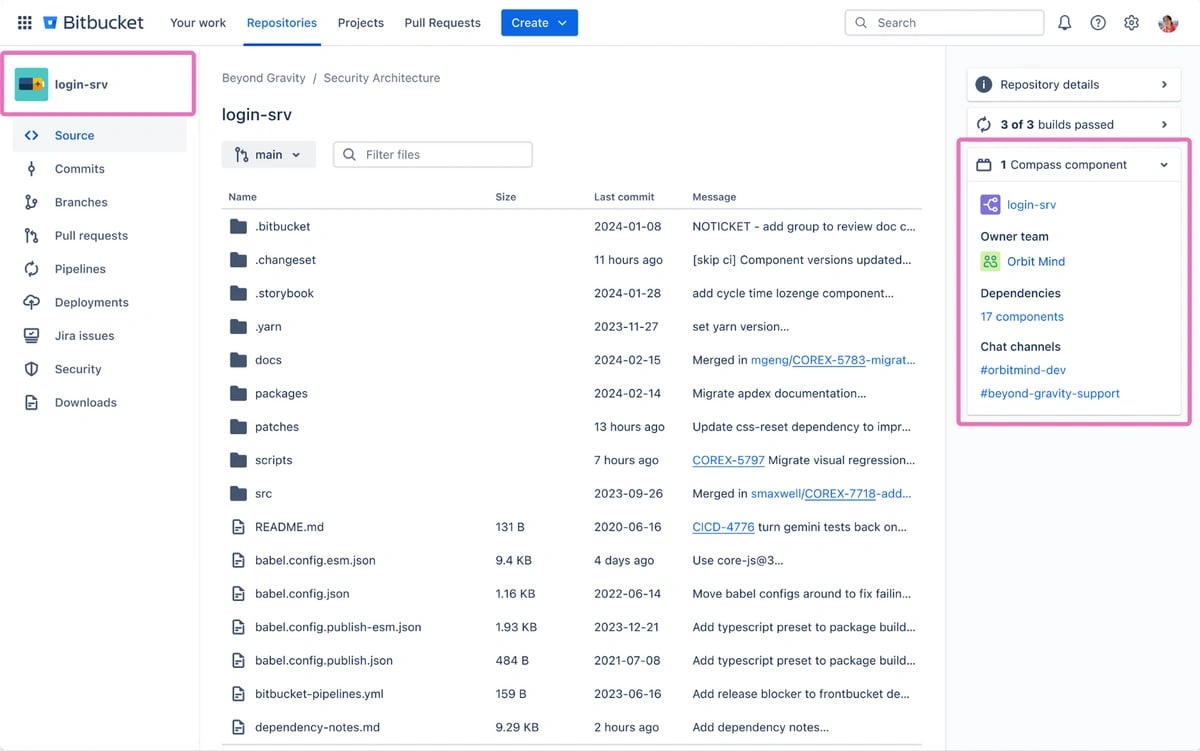The image size is (1200, 751).
Task: Click the login-srv repository avatar in sidebar
Action: point(31,85)
